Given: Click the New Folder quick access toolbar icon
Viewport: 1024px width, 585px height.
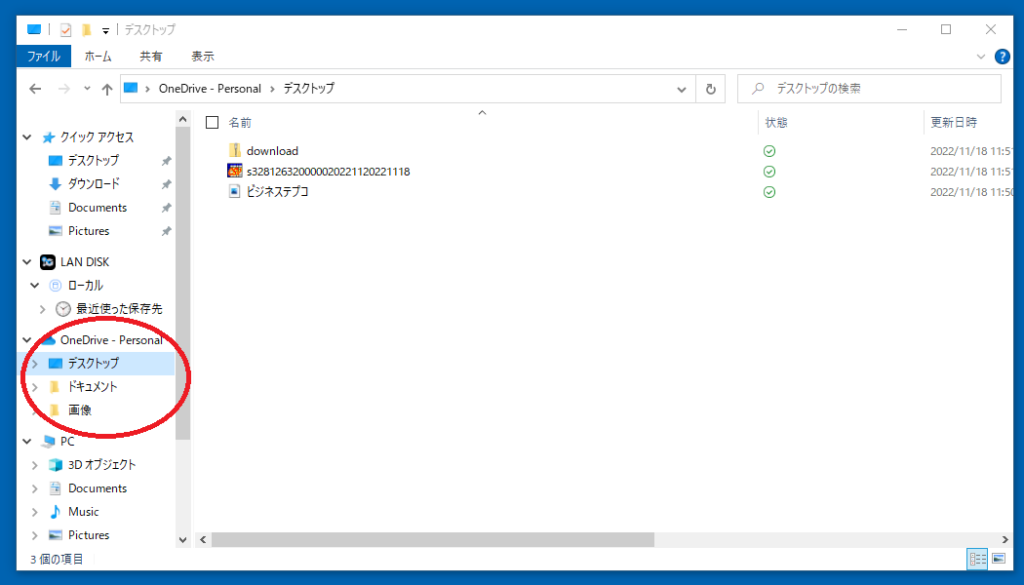Looking at the screenshot, I should 86,29.
